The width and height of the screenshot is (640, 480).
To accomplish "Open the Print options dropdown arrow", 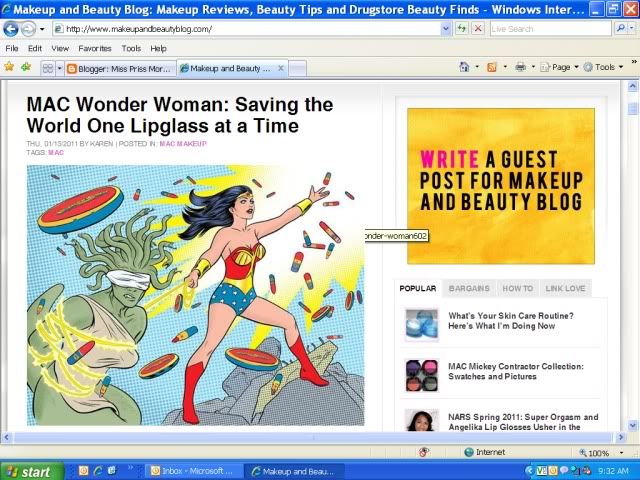I will [533, 67].
